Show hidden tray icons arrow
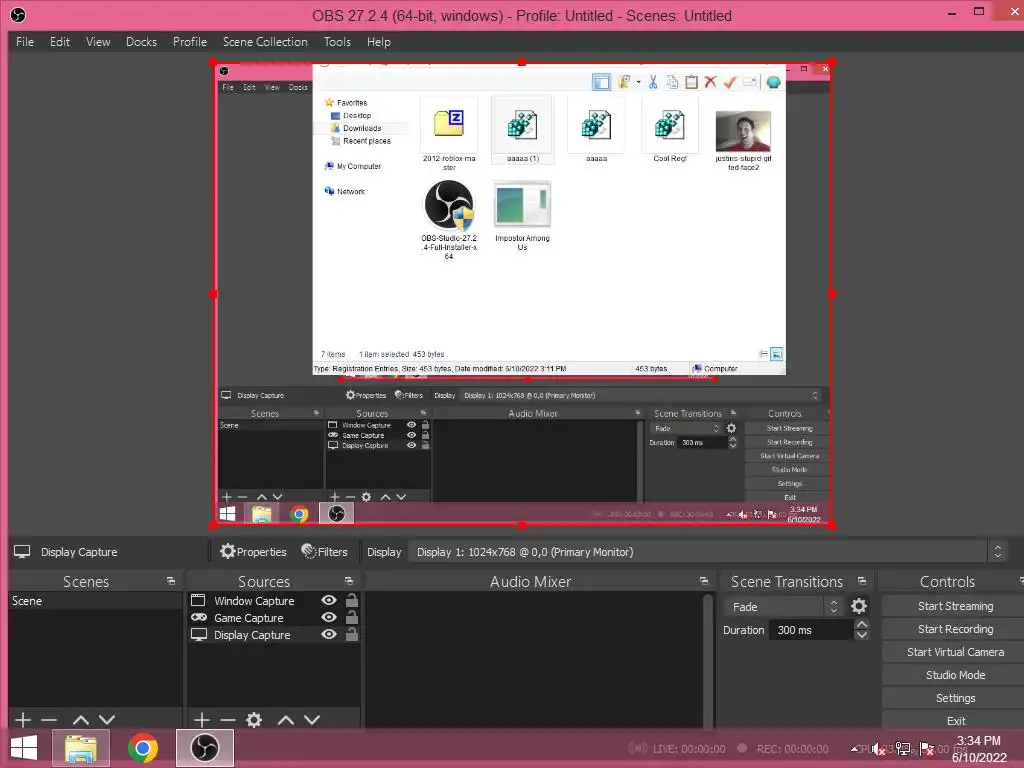Viewport: 1024px width, 768px height. pyautogui.click(x=854, y=749)
